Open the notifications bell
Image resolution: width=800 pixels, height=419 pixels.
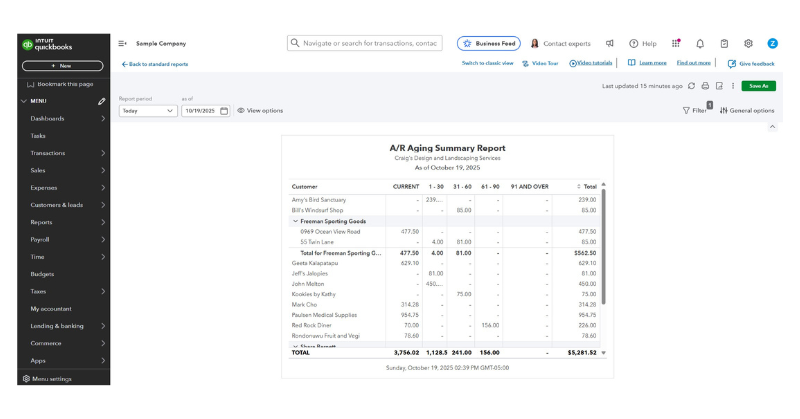700,44
